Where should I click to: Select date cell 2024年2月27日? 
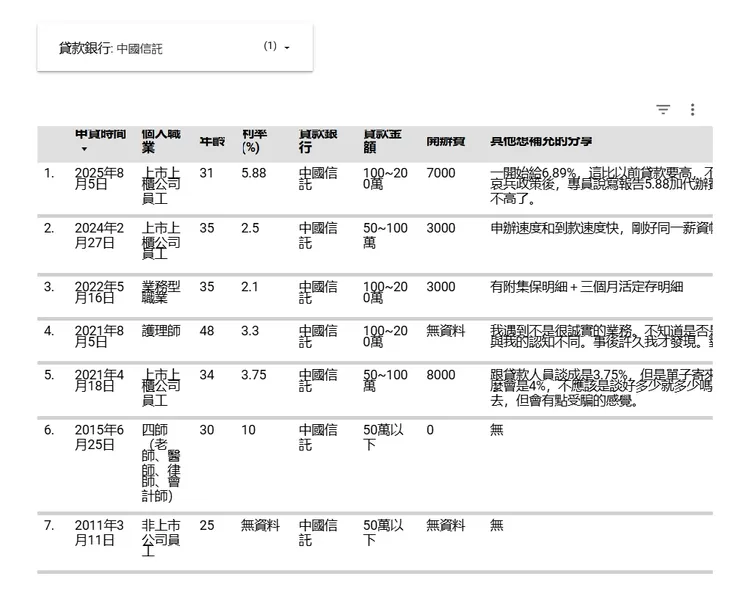coord(99,235)
